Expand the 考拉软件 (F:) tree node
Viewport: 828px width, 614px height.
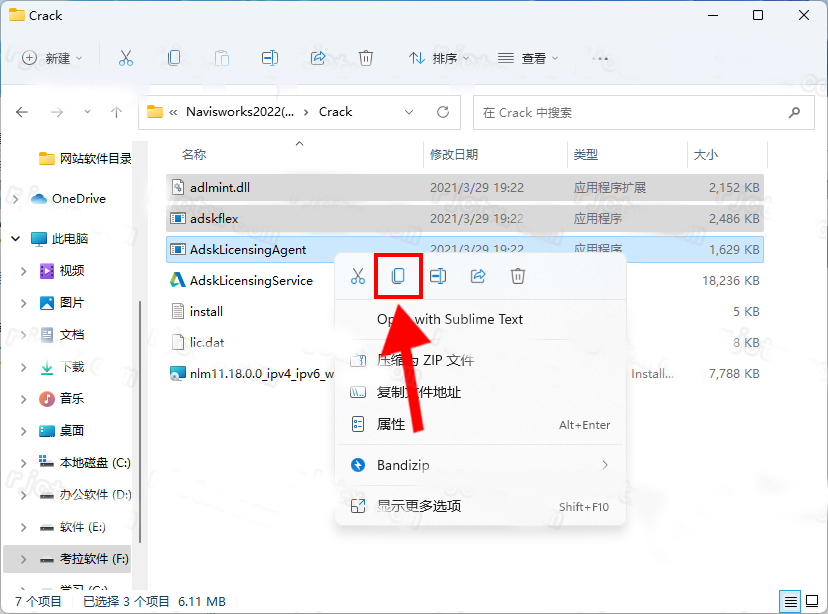coord(23,559)
